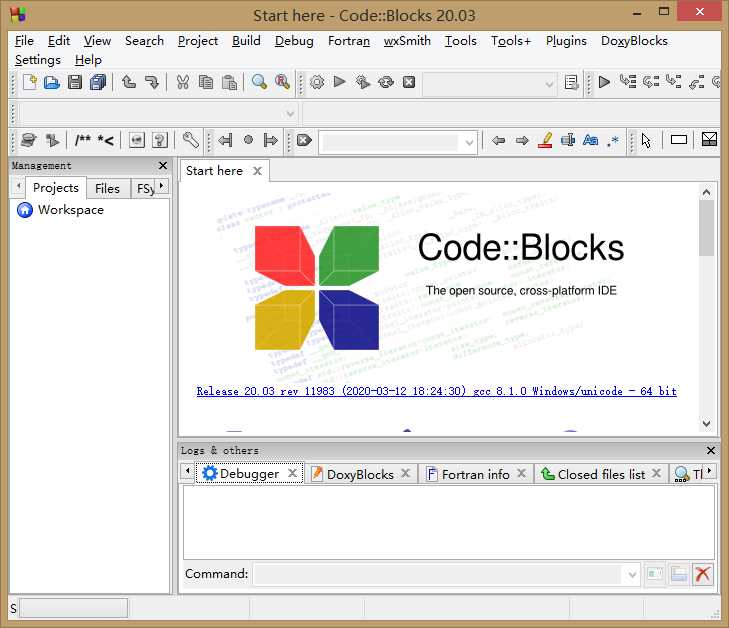Screen dimensions: 729x628
Task: Click the Redo arrow icon
Action: coord(152,82)
